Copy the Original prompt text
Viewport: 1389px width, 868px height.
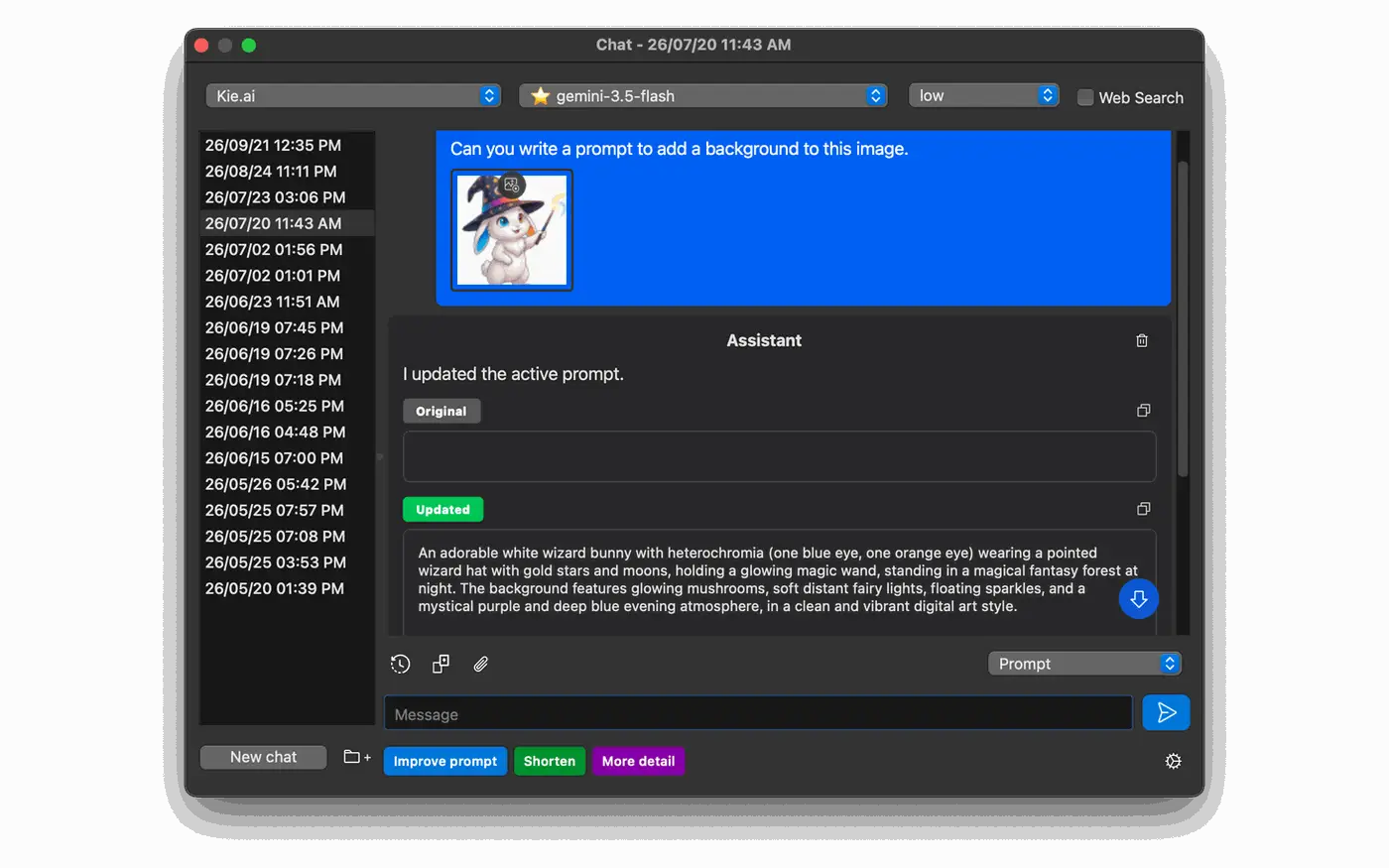click(1143, 411)
